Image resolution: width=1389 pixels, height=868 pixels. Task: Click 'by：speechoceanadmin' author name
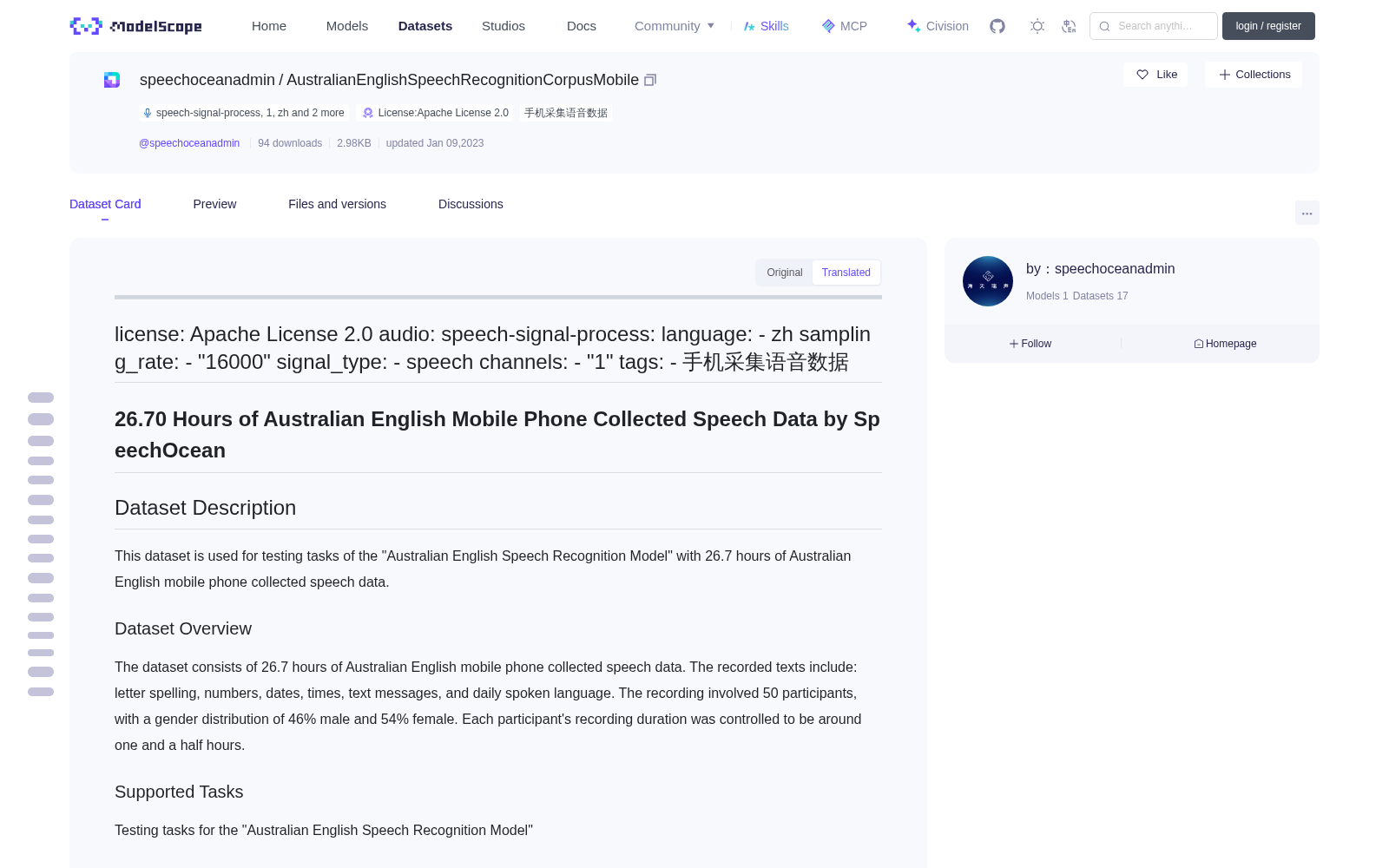click(1100, 269)
